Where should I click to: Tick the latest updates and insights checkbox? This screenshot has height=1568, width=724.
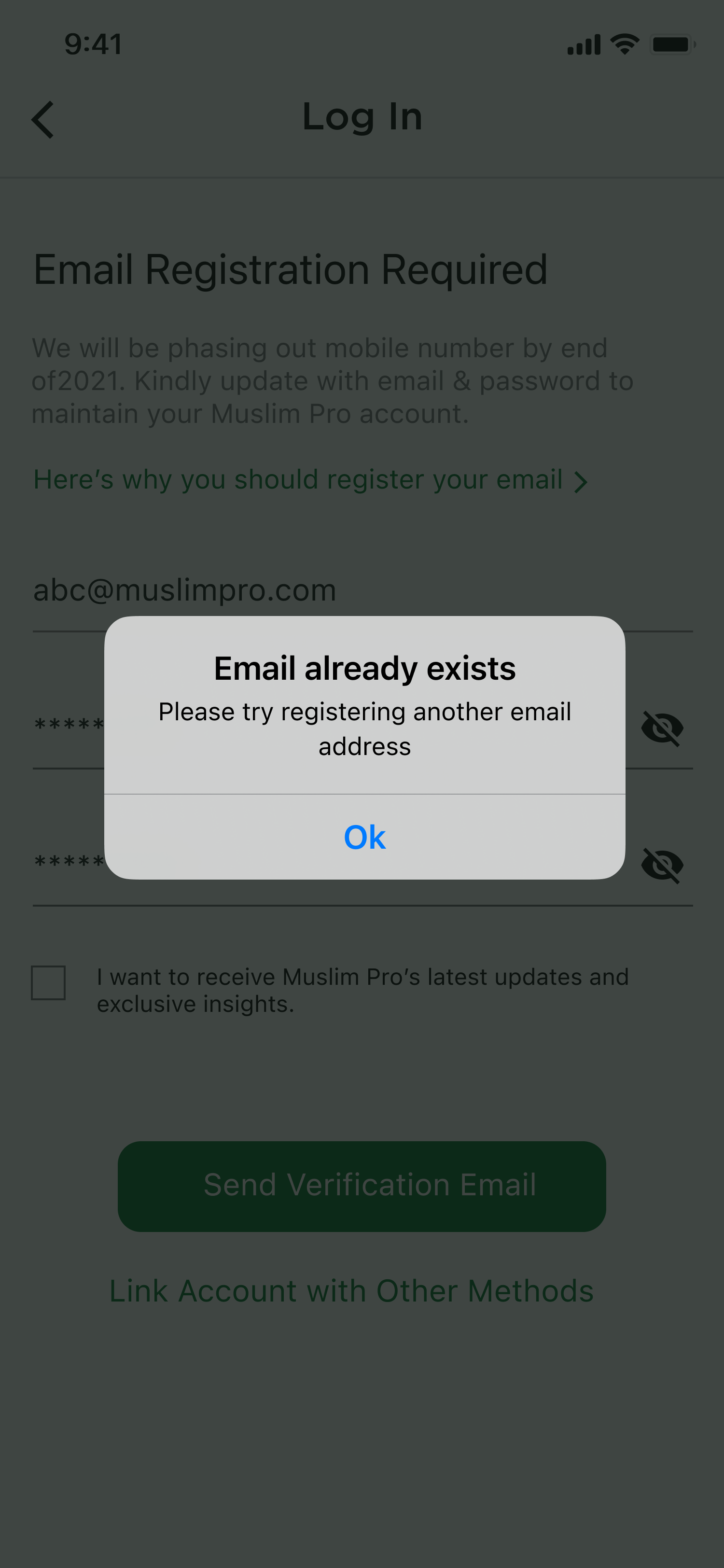click(48, 982)
